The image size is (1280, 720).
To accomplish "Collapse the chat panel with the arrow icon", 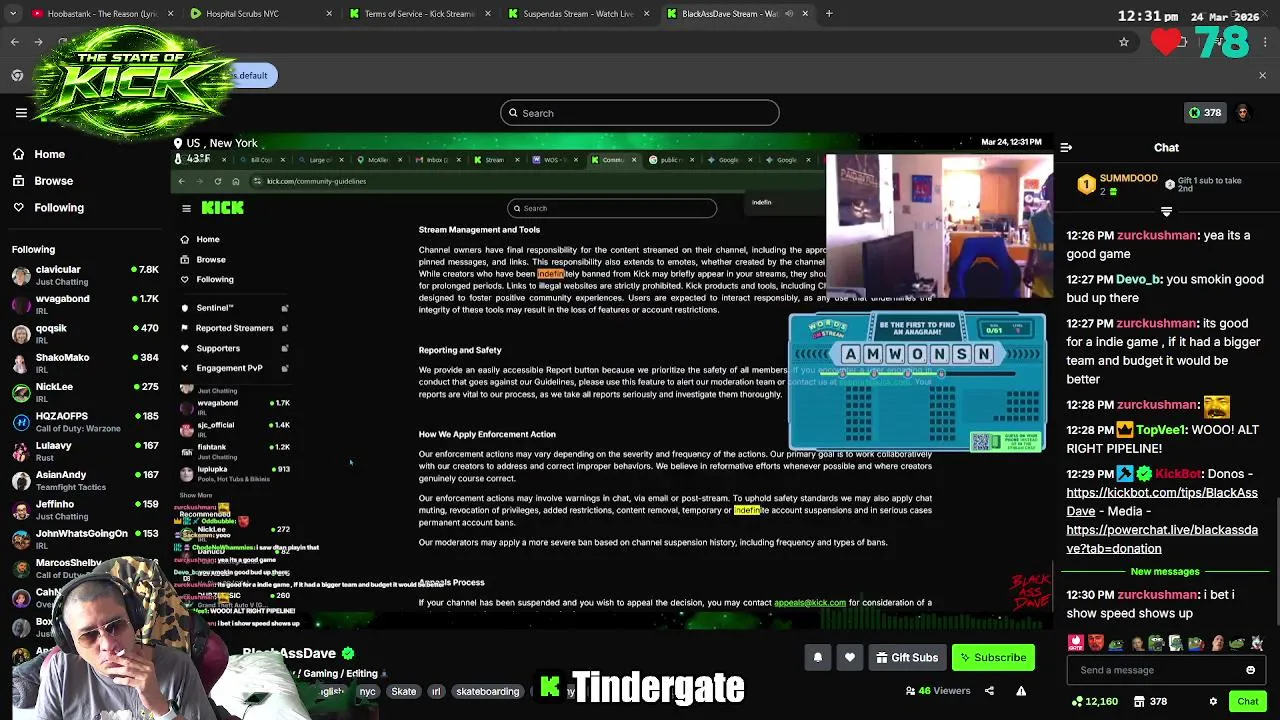I will [1066, 148].
